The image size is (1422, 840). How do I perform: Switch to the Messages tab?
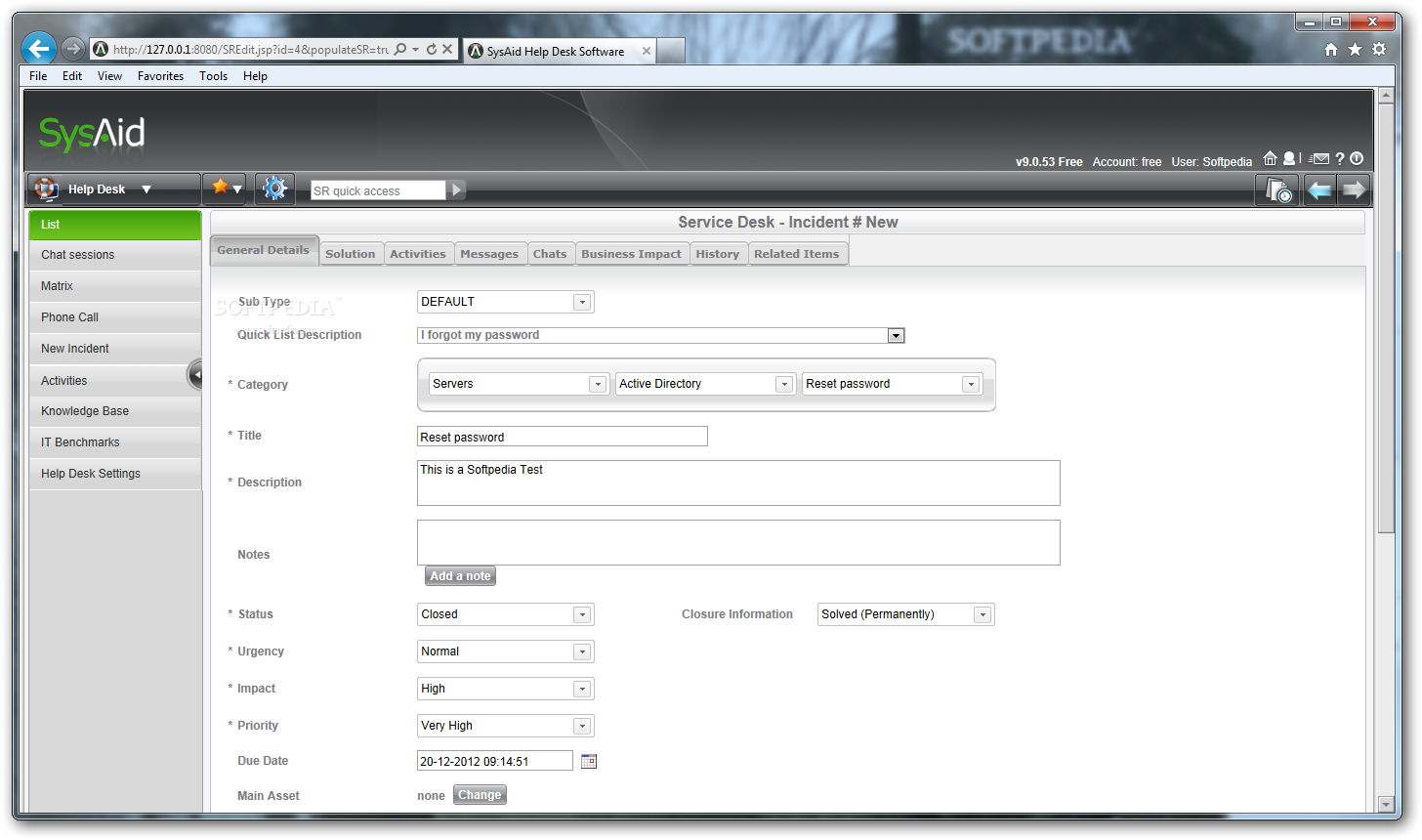click(489, 254)
